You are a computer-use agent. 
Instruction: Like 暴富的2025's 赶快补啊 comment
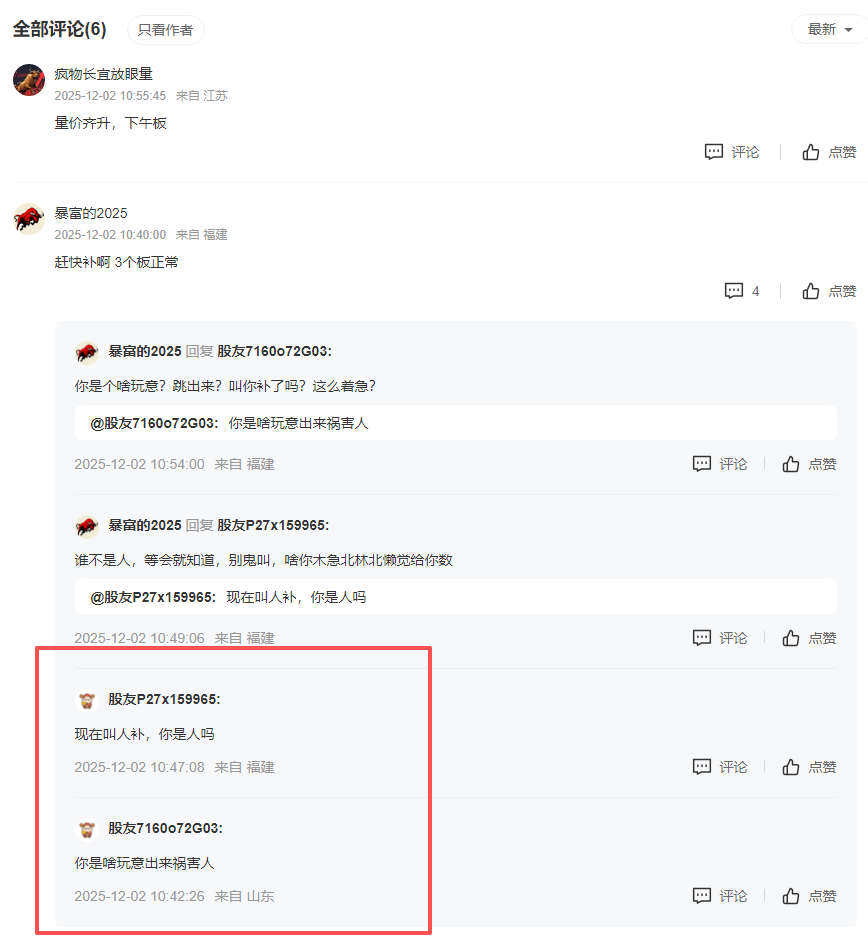point(829,291)
